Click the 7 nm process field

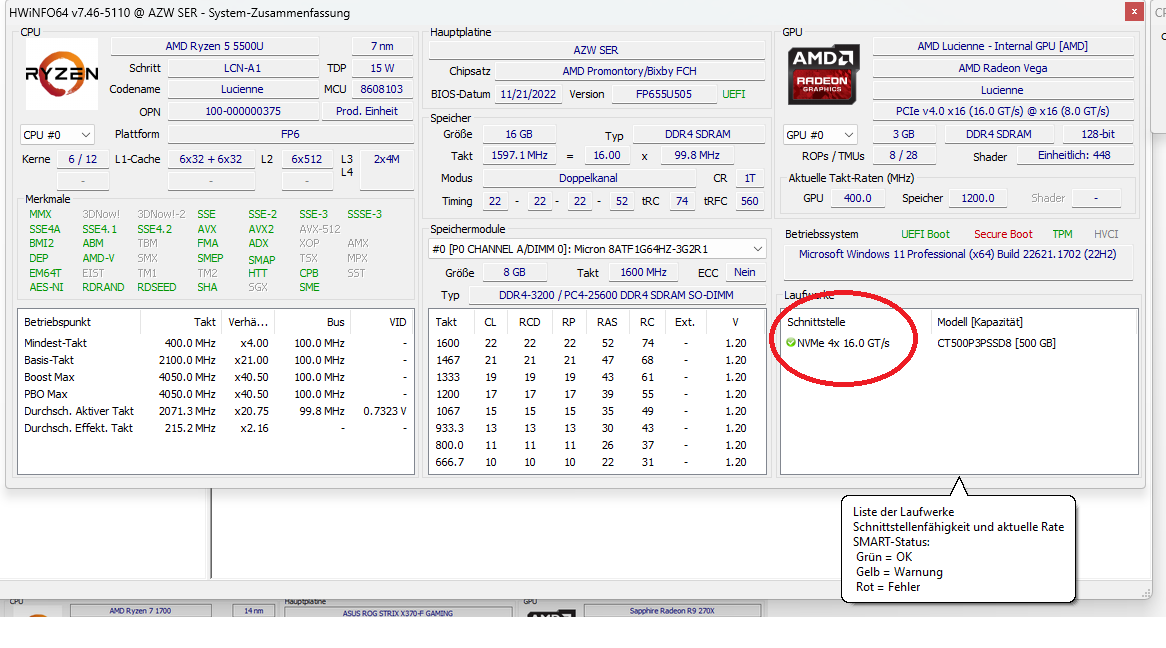pyautogui.click(x=382, y=46)
